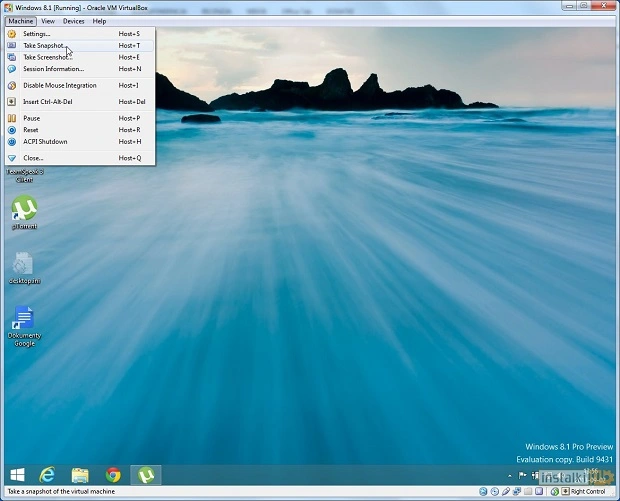Click the Machine menu in menu bar

pos(21,21)
